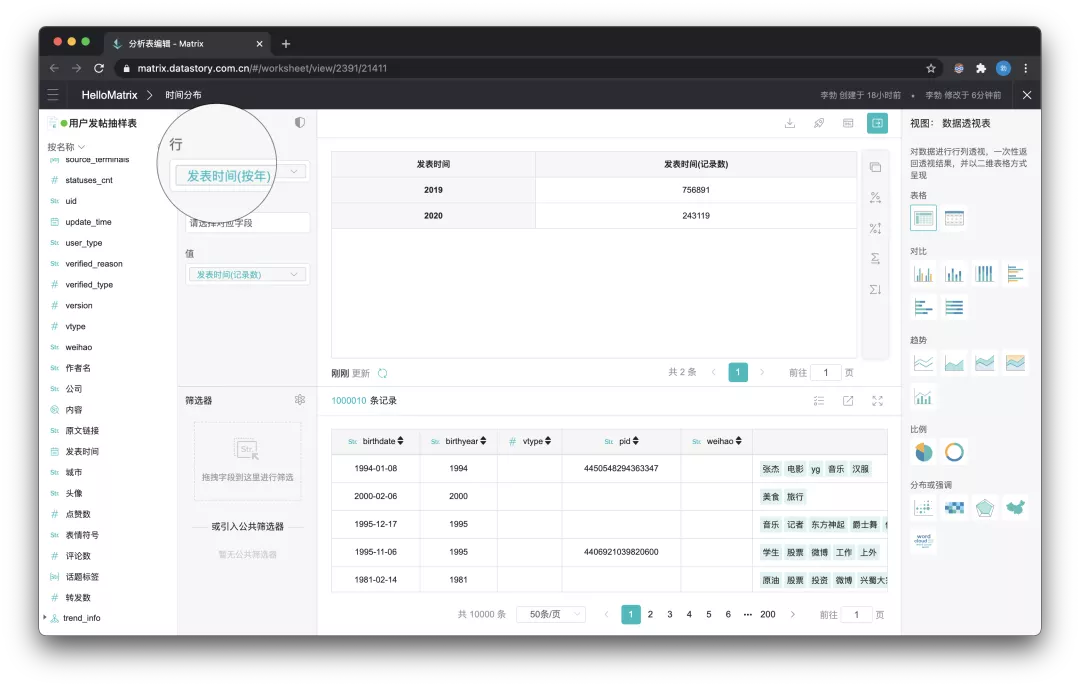Toggle the teal view panel button
The image size is (1080, 687).
pos(877,123)
